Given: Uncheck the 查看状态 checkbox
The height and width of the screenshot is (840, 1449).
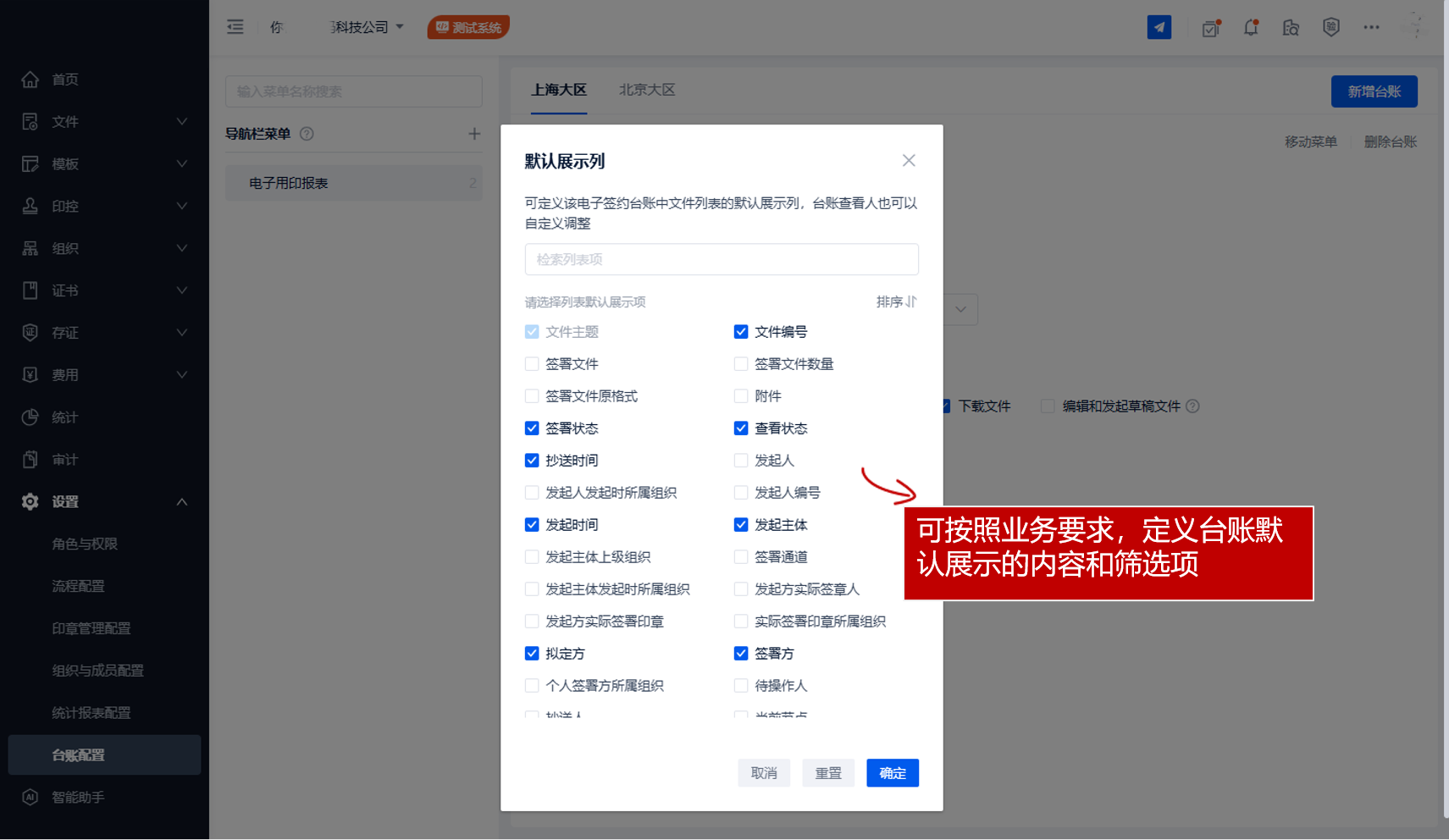Looking at the screenshot, I should [x=741, y=428].
